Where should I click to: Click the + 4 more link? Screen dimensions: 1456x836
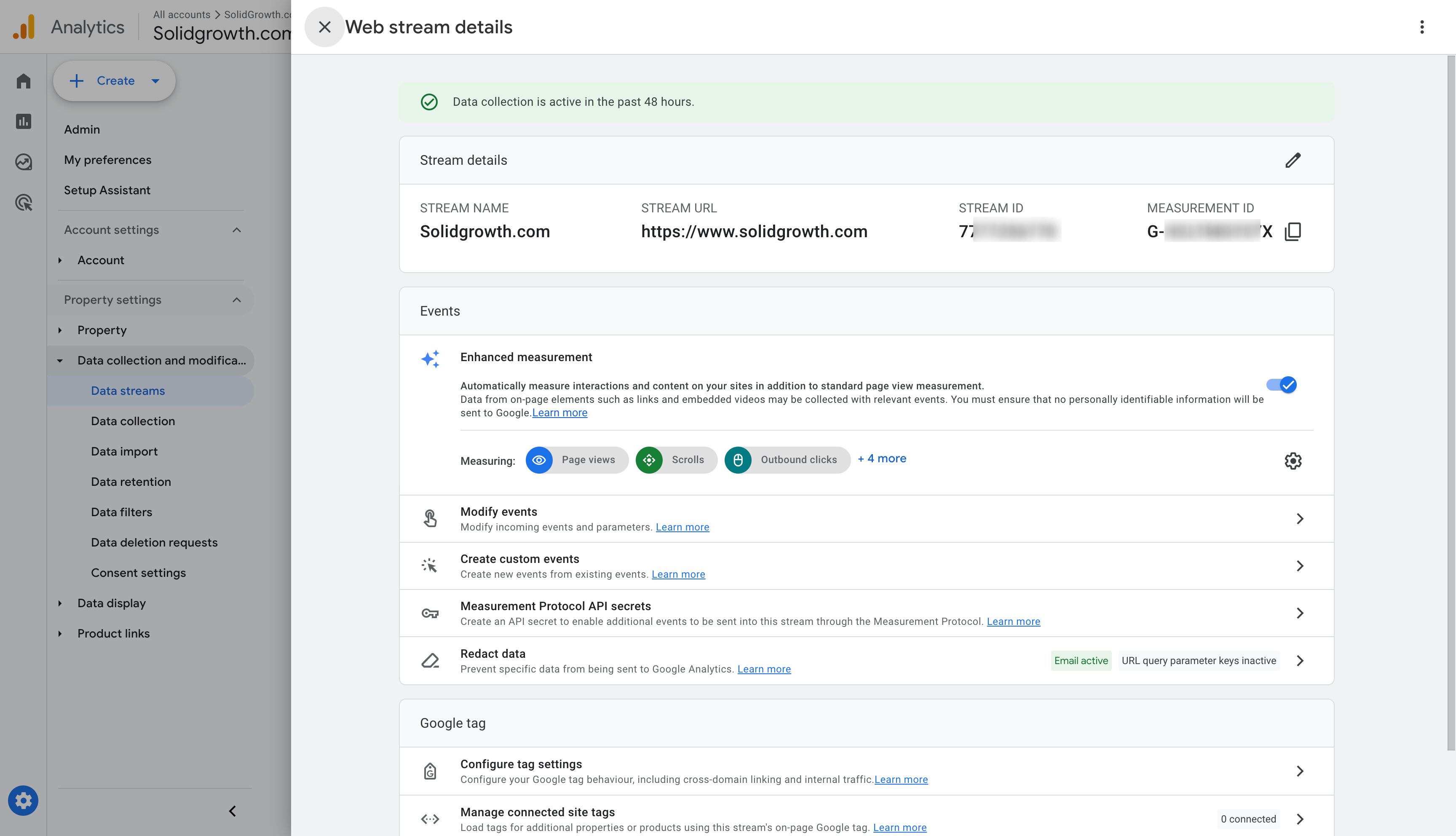(x=881, y=458)
